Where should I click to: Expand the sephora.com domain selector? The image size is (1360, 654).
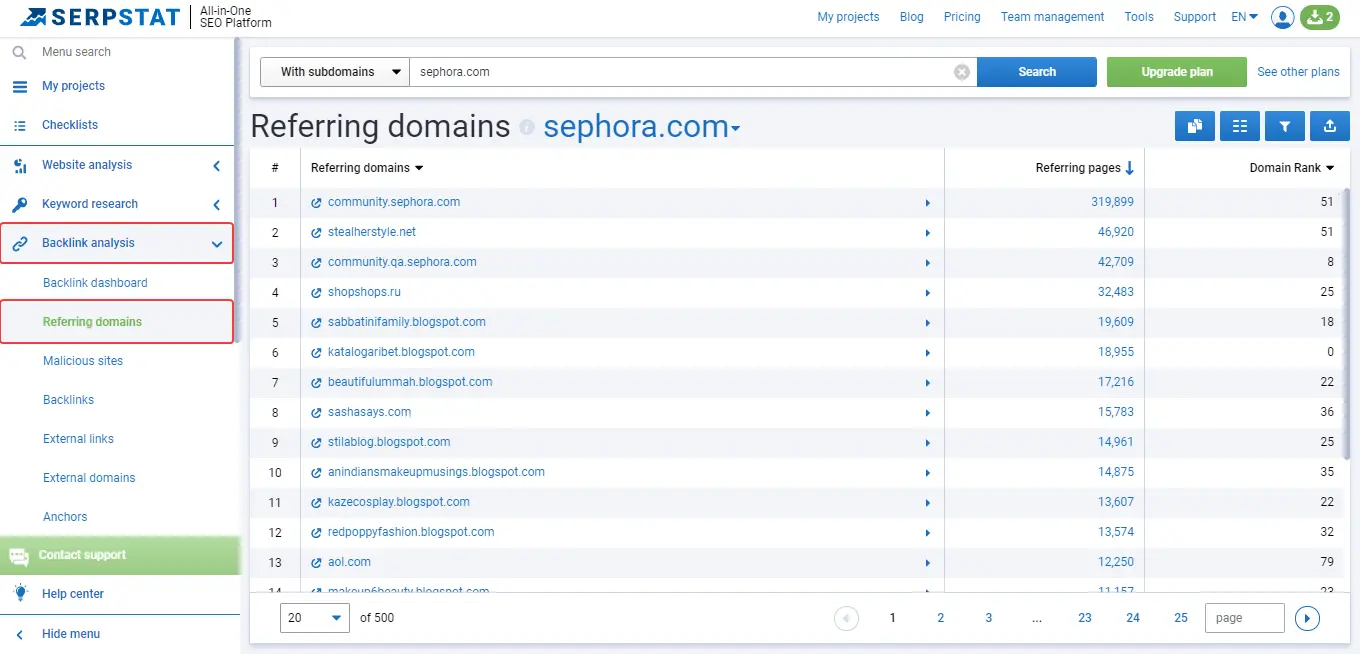click(x=737, y=126)
